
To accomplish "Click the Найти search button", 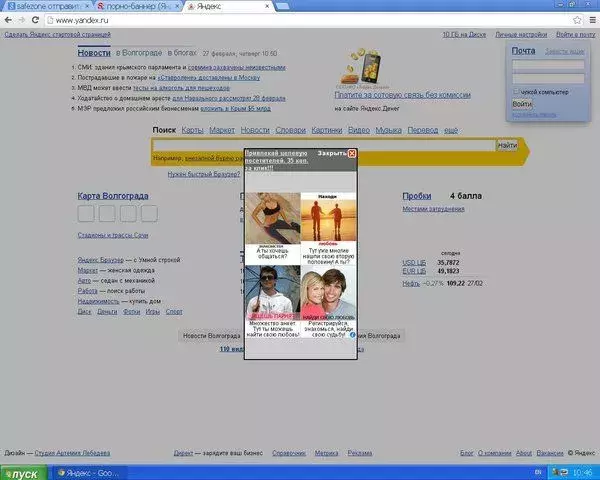I will [507, 145].
